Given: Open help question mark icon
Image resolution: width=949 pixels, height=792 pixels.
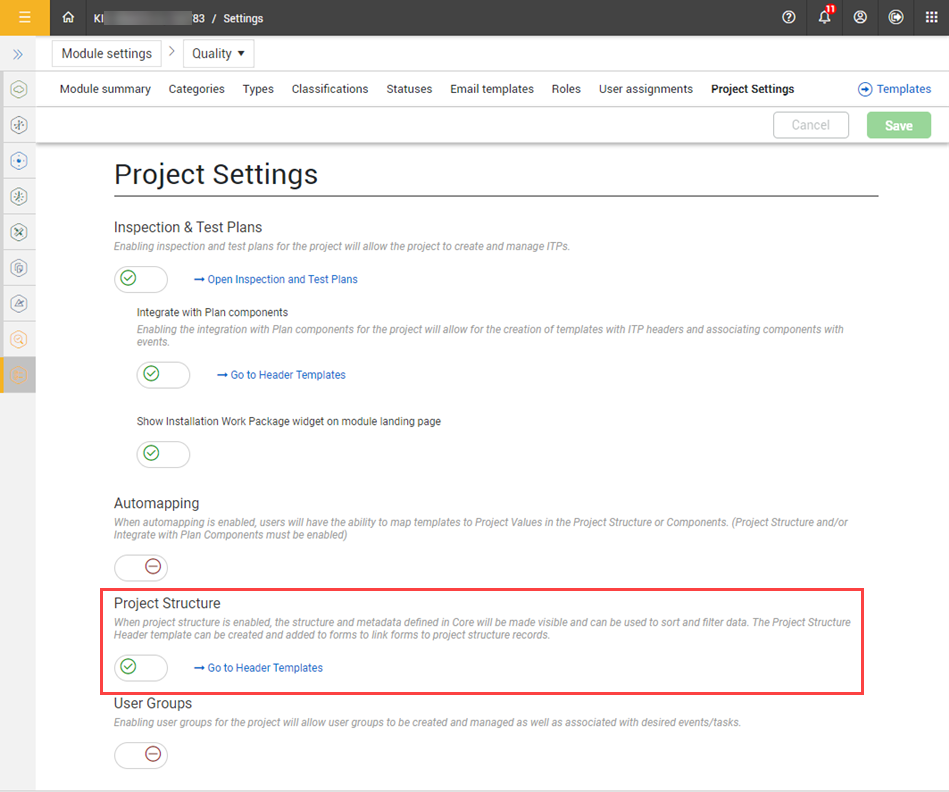Looking at the screenshot, I should click(x=789, y=17).
